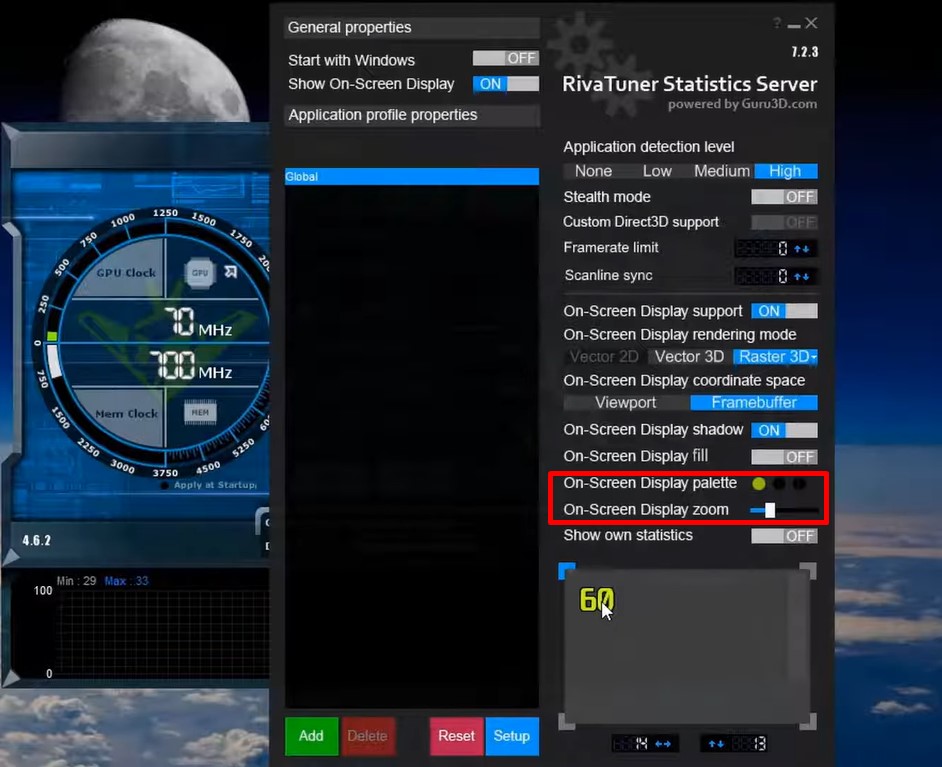
Task: Click the GPU chip icon in Afterburner
Action: [x=200, y=272]
